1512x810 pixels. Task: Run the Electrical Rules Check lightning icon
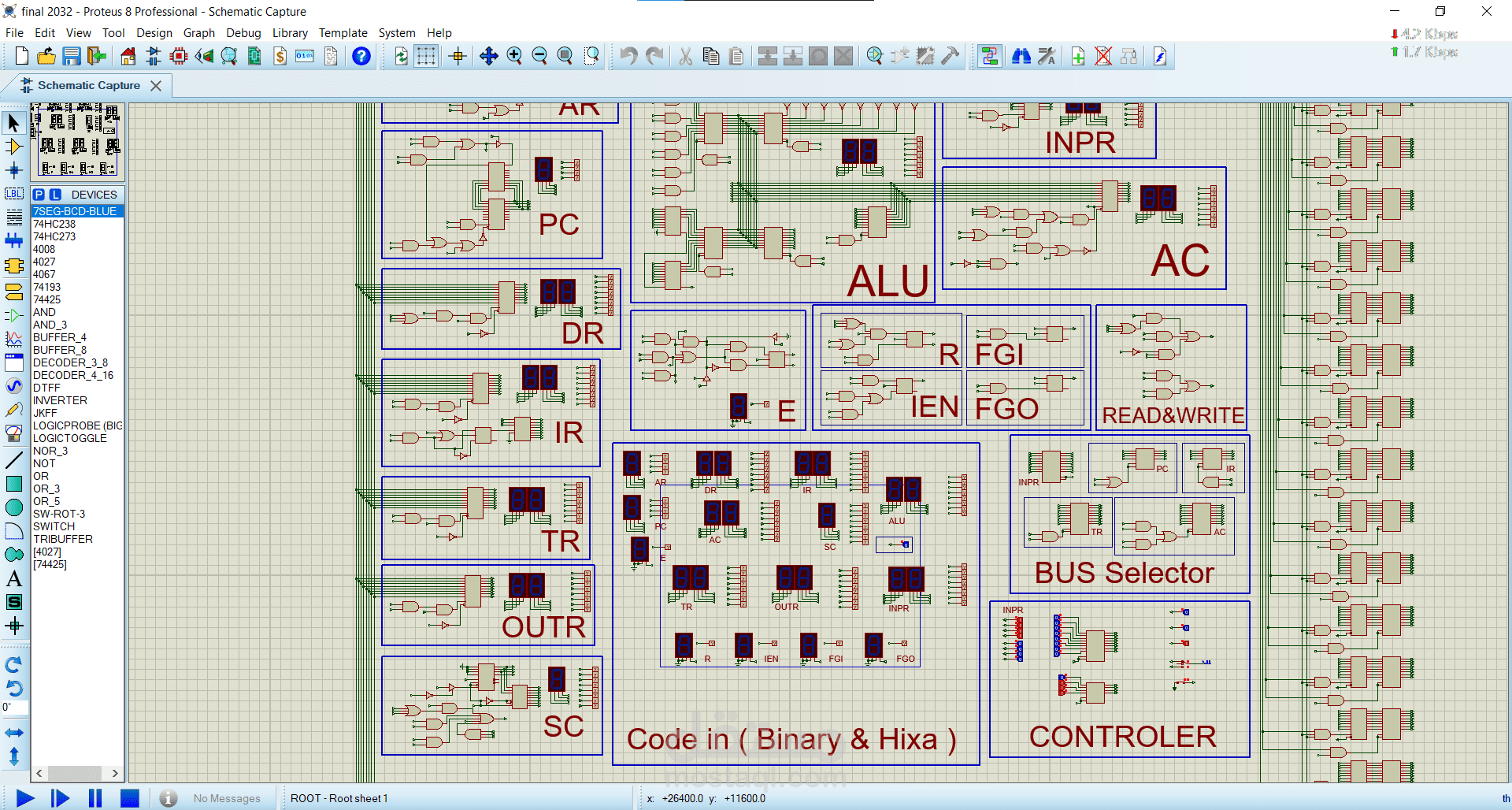[x=1160, y=56]
